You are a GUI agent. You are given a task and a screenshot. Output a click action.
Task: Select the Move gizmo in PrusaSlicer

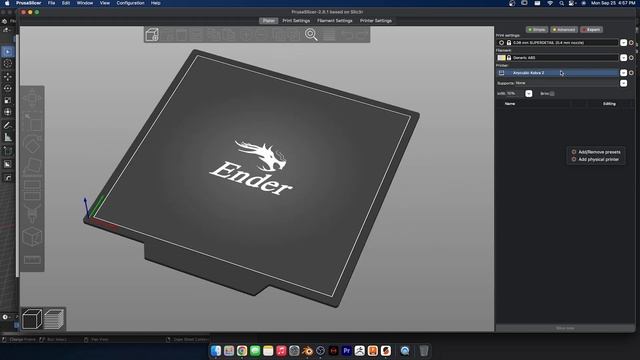click(32, 98)
